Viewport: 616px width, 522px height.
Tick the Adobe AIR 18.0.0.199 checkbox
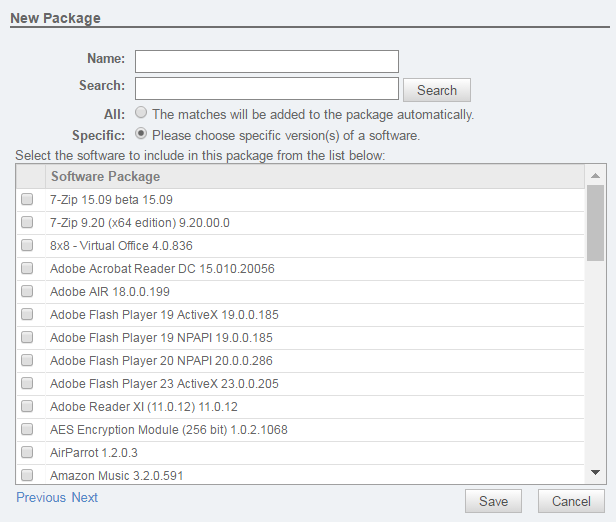(27, 291)
